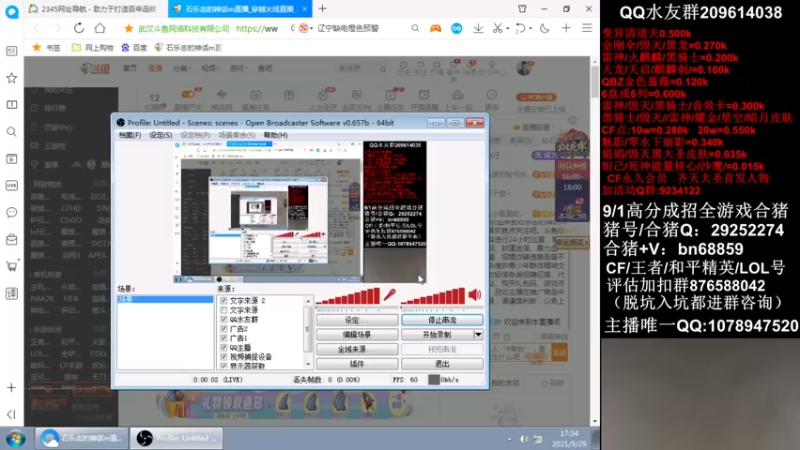Click the orange favorite star in address bar
This screenshot has height=450, width=800.
129,29
